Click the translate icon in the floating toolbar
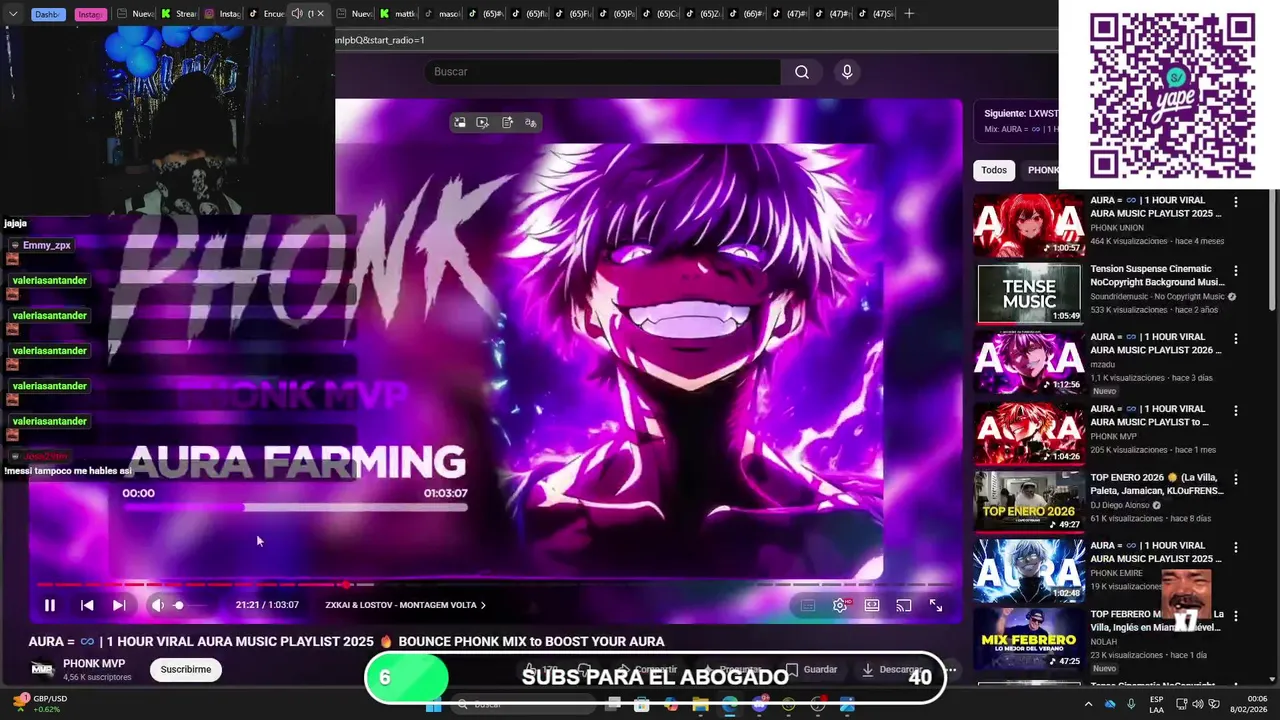 tap(531, 122)
